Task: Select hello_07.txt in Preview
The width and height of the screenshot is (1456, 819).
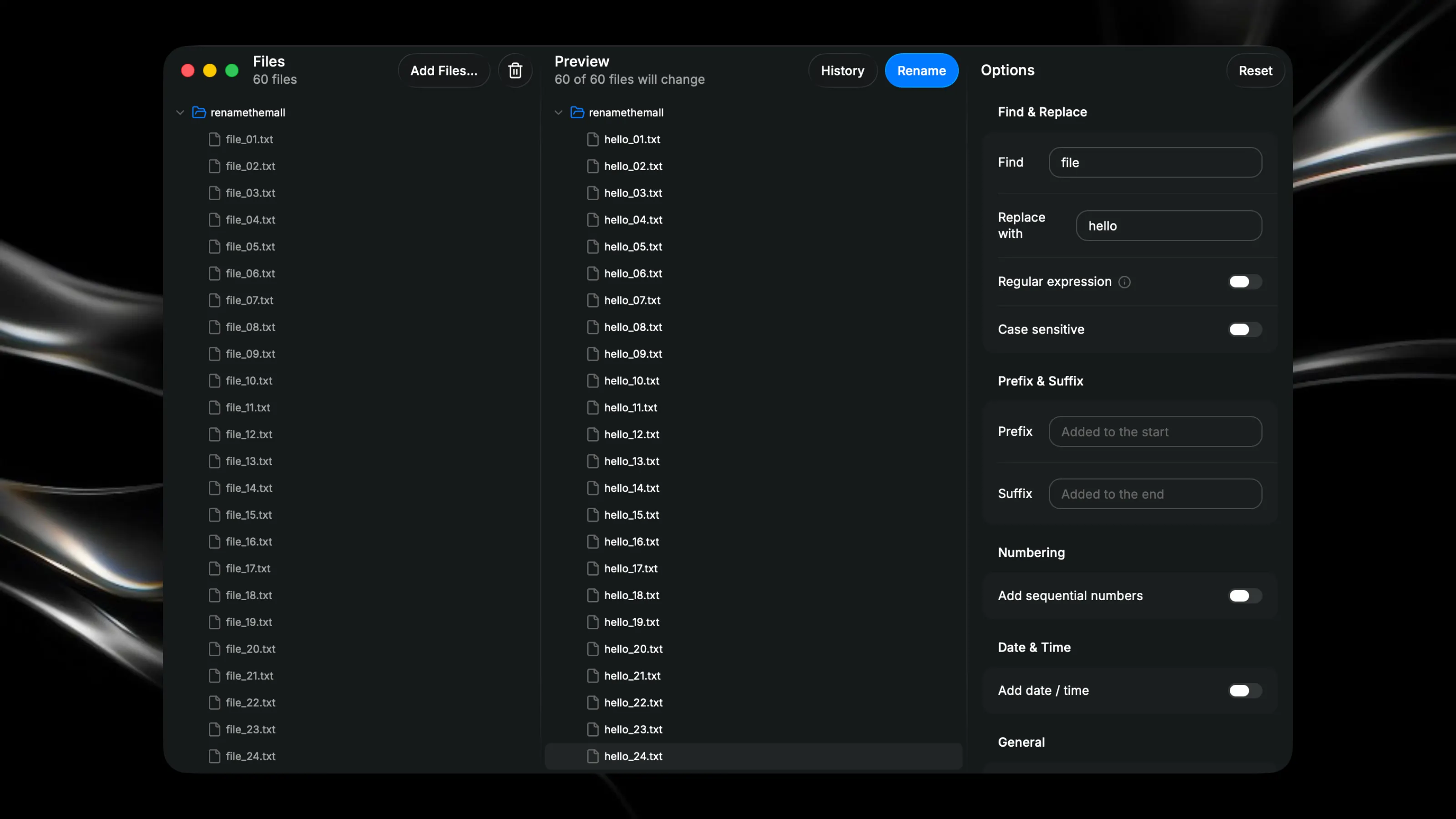Action: 753,301
